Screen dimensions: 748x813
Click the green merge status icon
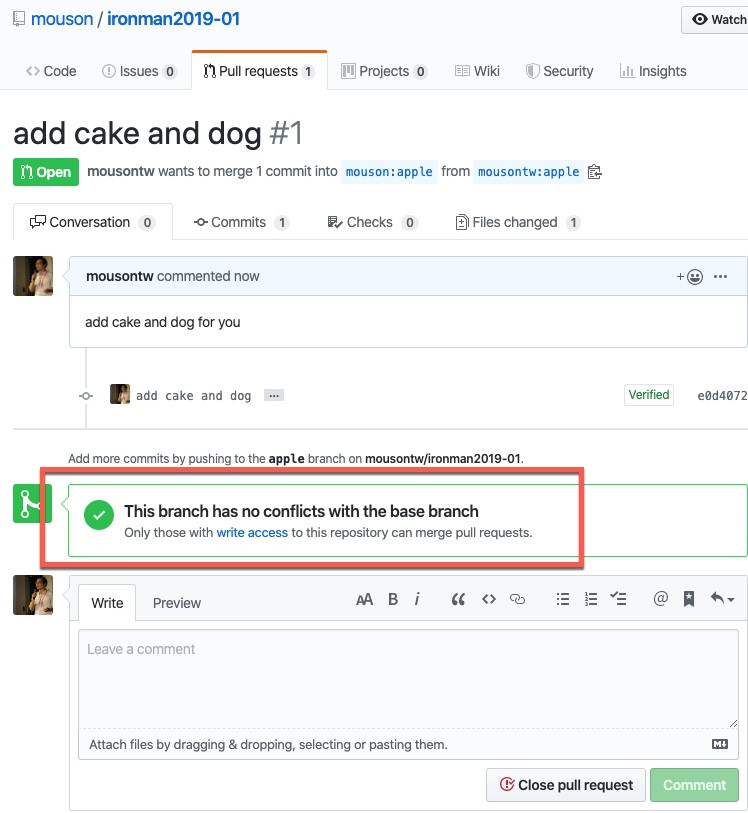[x=33, y=503]
